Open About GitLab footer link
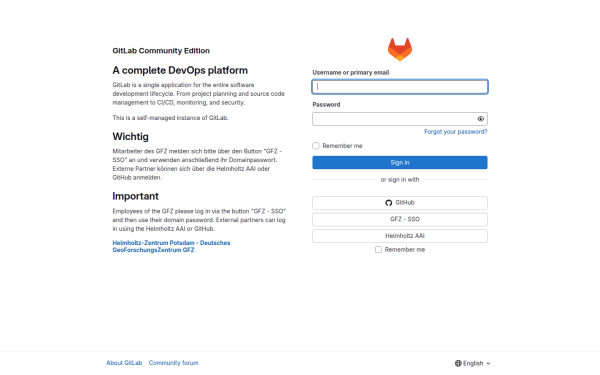 124,363
